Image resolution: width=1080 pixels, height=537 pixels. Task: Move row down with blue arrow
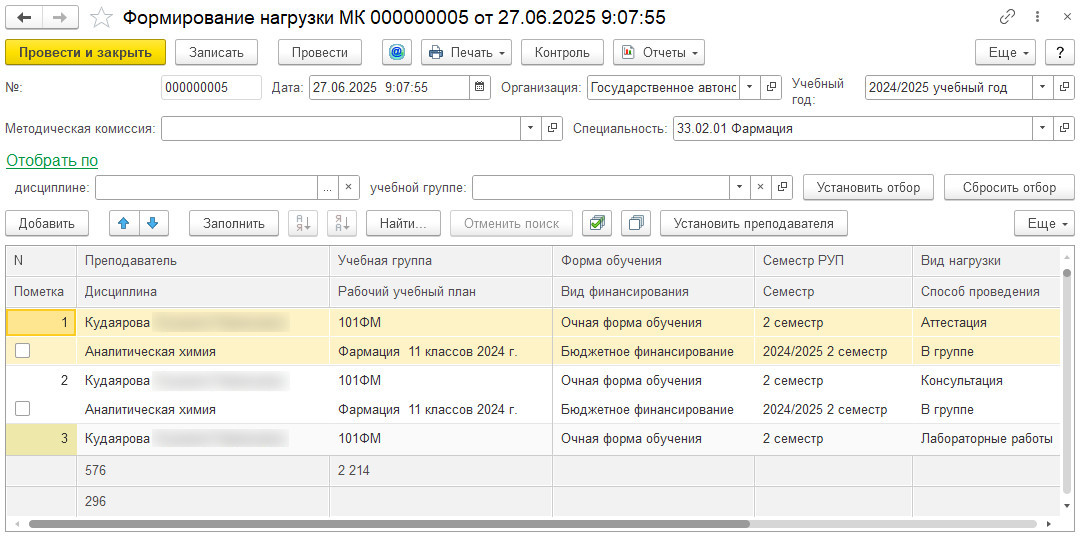point(154,223)
